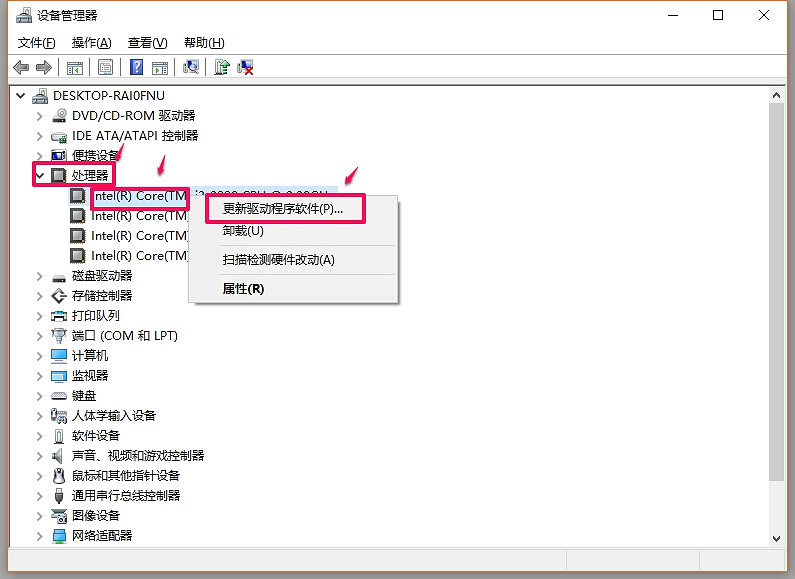Open the Properties toolbar icon
The width and height of the screenshot is (795, 579).
click(x=105, y=67)
